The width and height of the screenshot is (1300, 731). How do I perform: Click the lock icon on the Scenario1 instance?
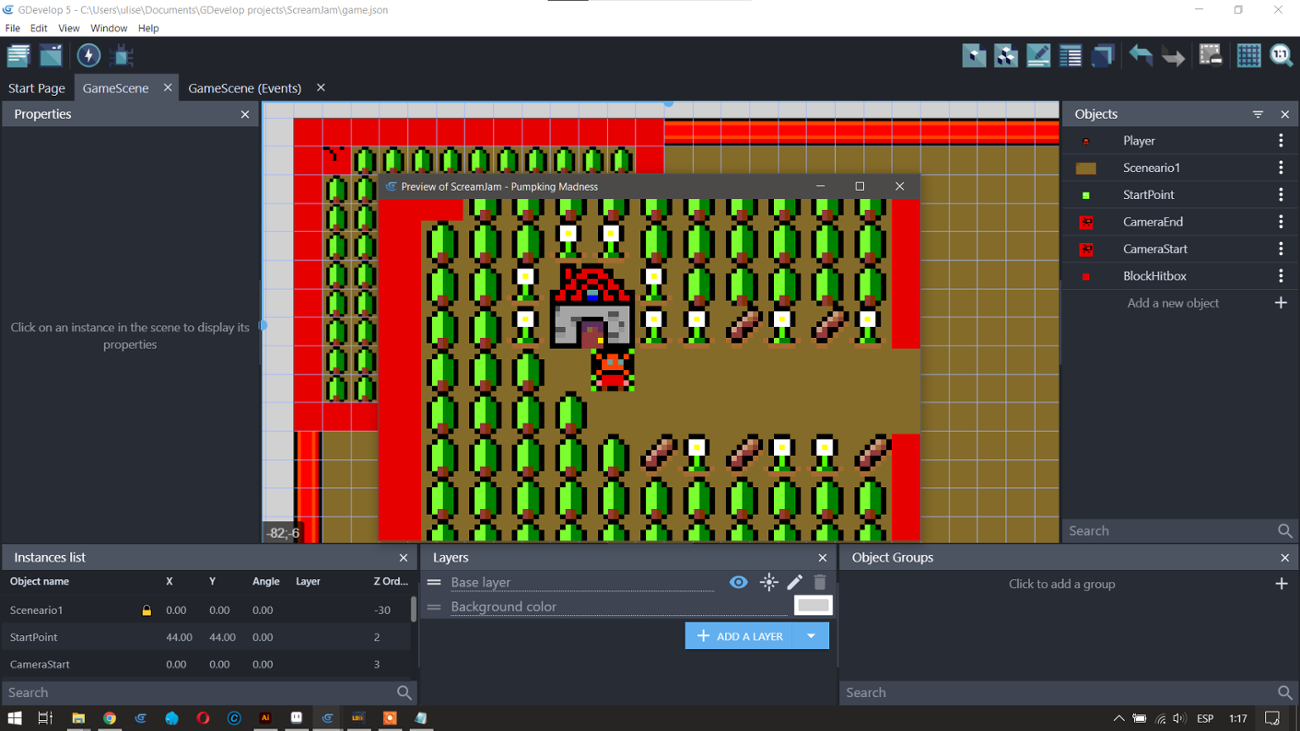(x=145, y=609)
